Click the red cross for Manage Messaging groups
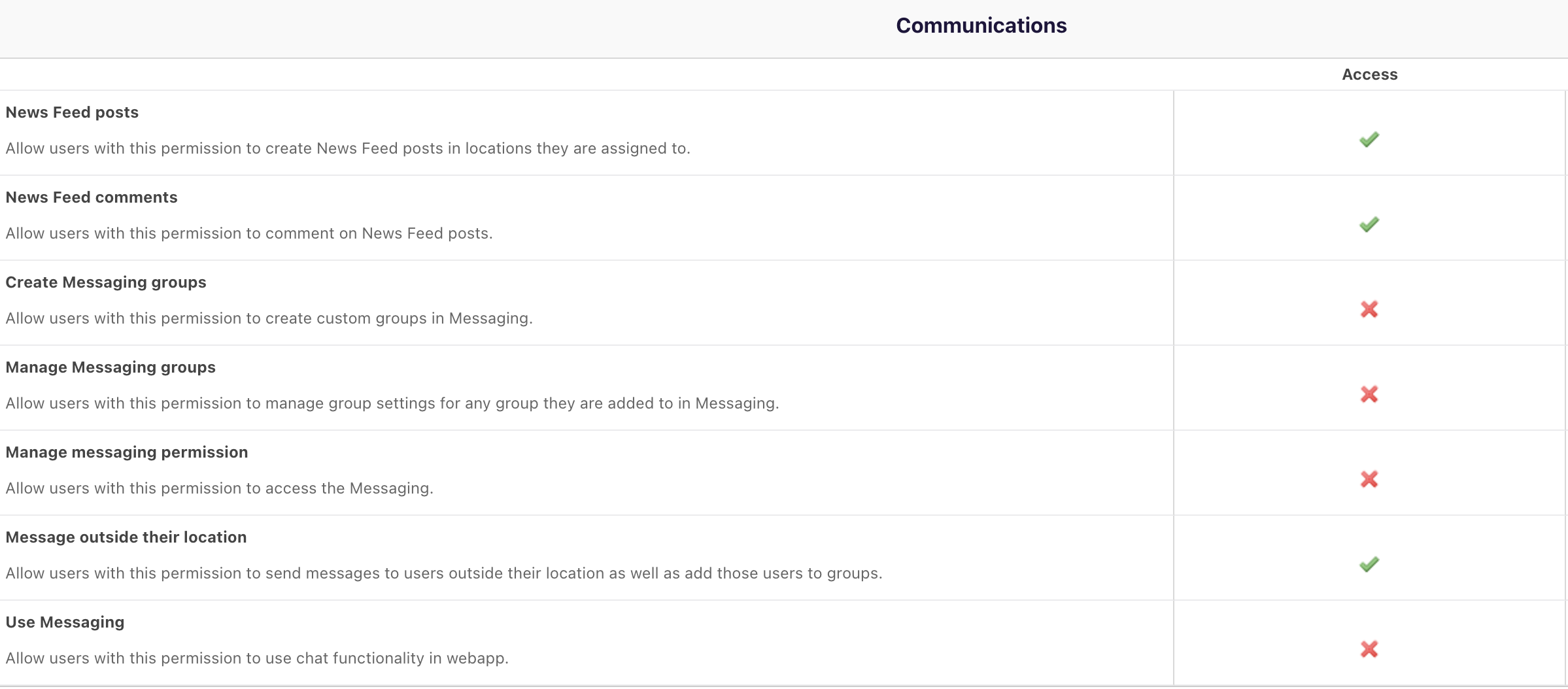The width and height of the screenshot is (1568, 689). [x=1369, y=394]
